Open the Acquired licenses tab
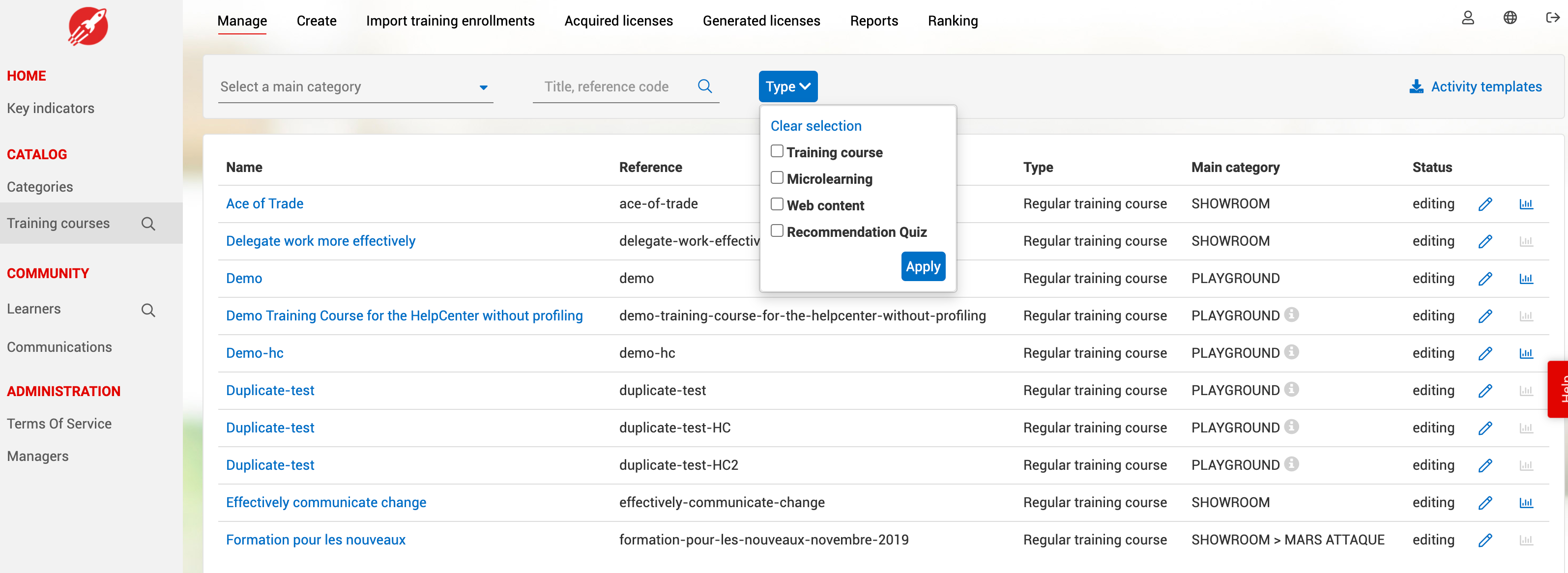This screenshot has height=573, width=1568. coord(618,21)
